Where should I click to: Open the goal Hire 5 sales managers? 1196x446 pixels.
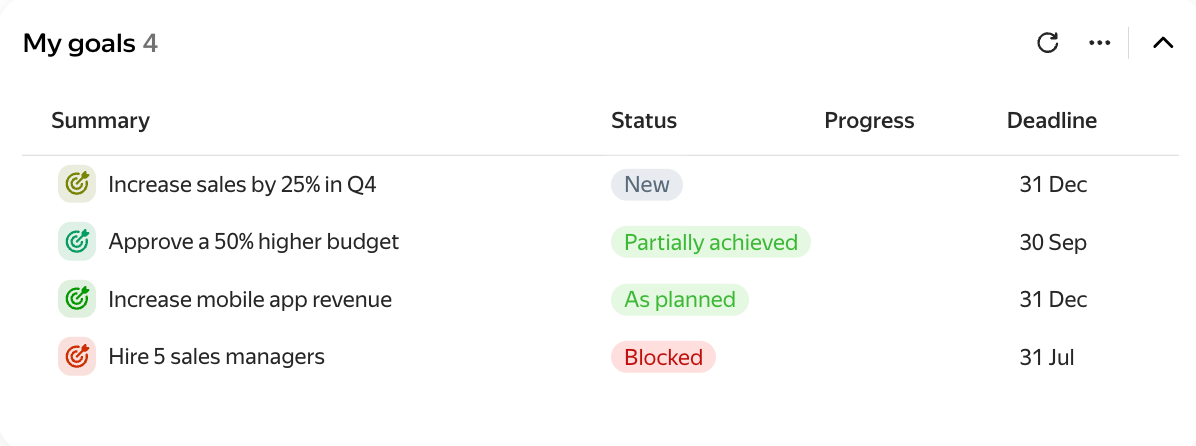click(217, 356)
